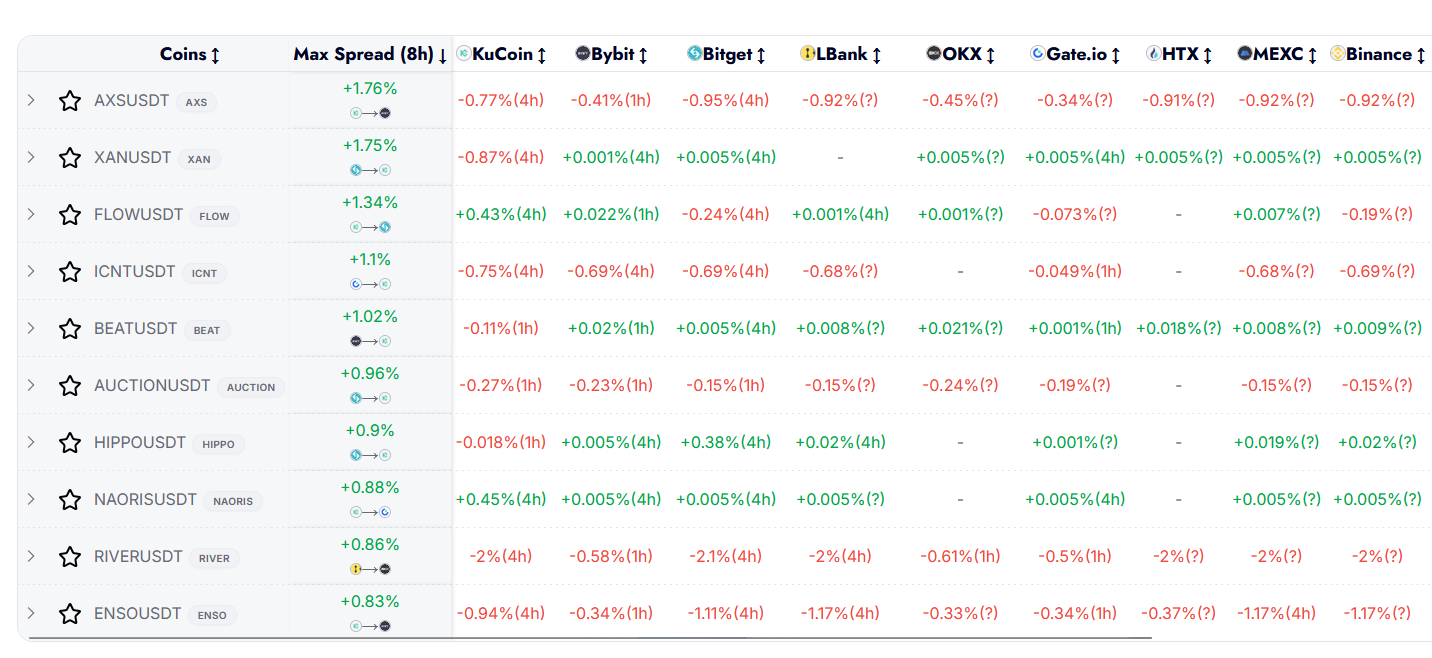Expand the BEATUSDT row details

tap(31, 329)
